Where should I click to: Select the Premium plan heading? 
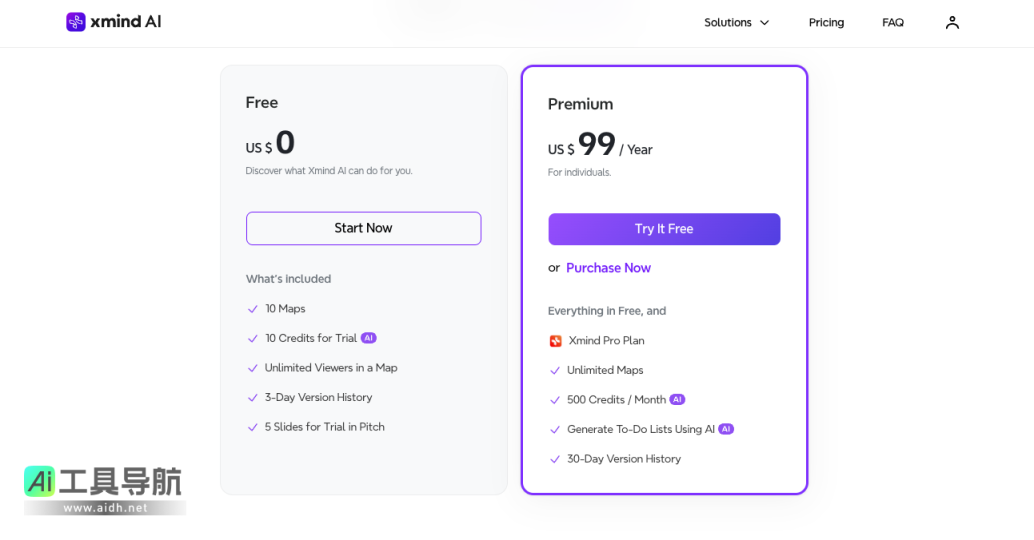[580, 104]
